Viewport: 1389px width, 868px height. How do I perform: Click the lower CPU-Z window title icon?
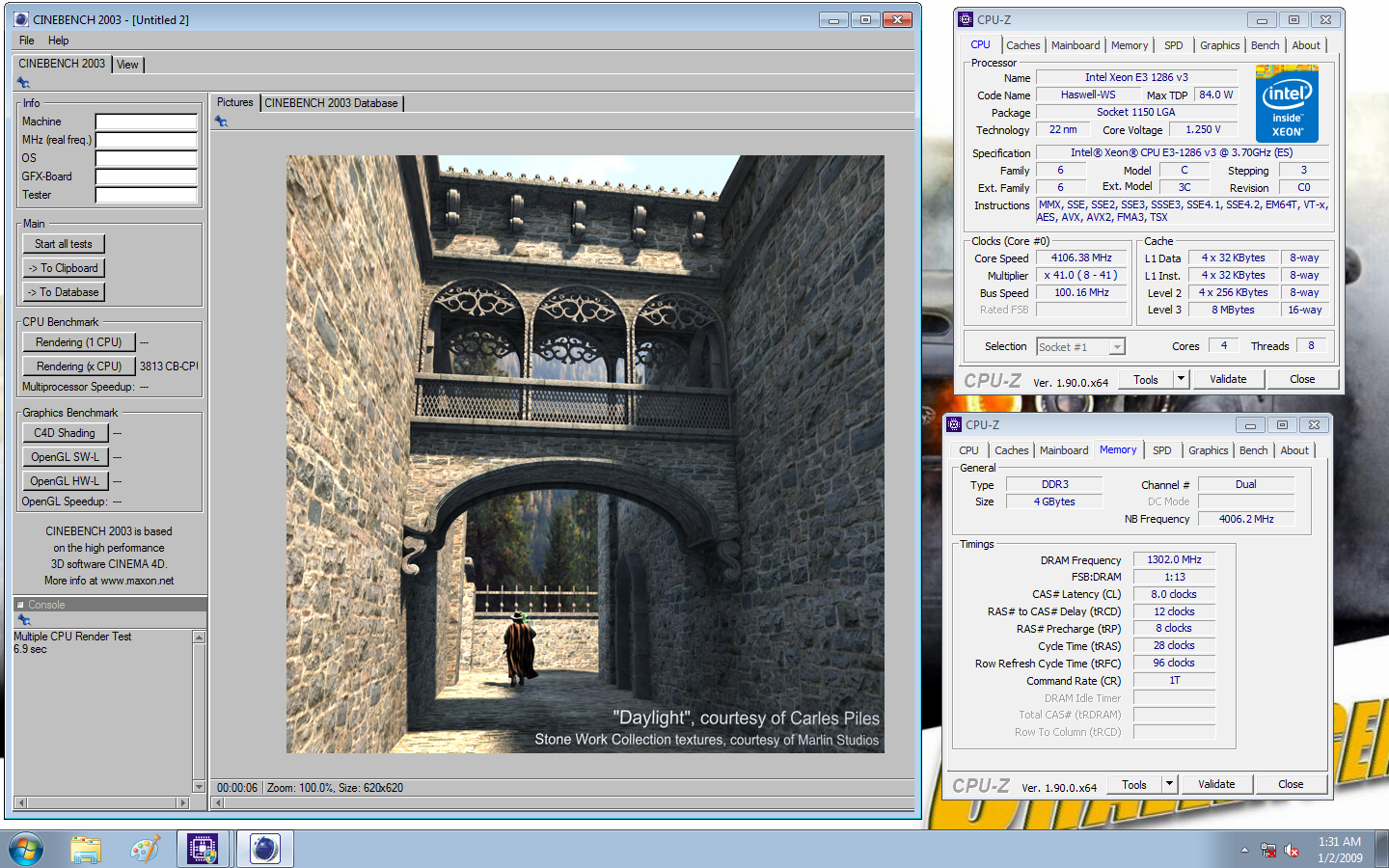954,424
